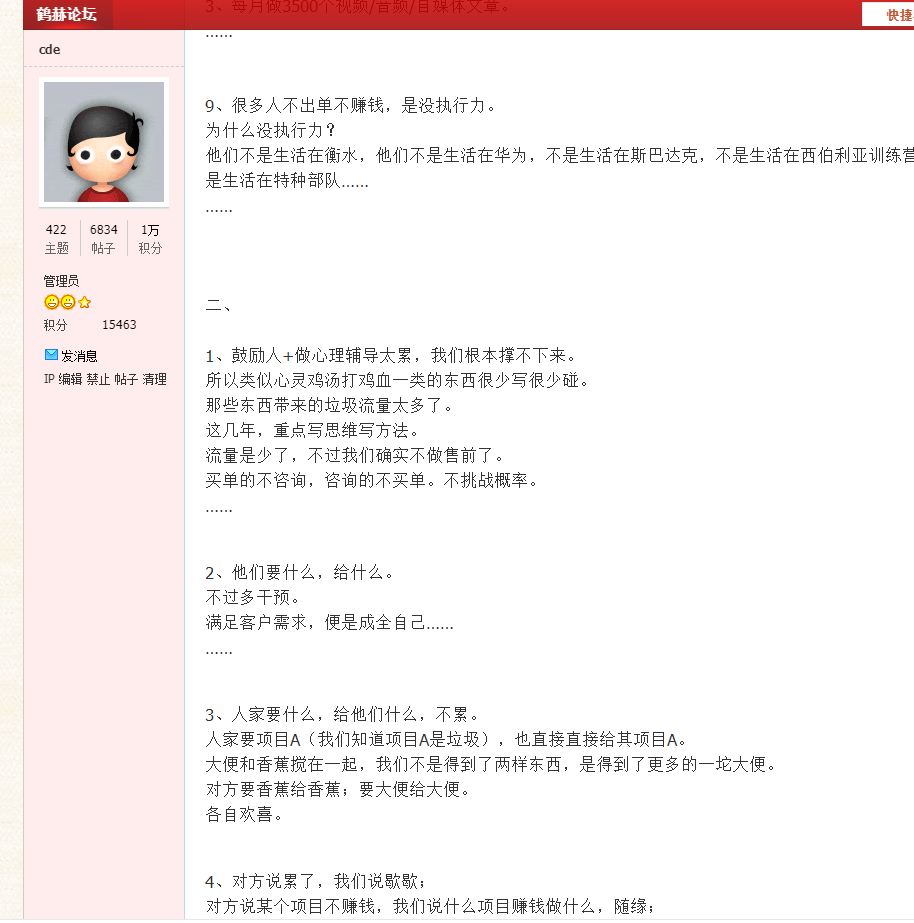Open the cde username profile link
The image size is (914, 923).
click(49, 50)
